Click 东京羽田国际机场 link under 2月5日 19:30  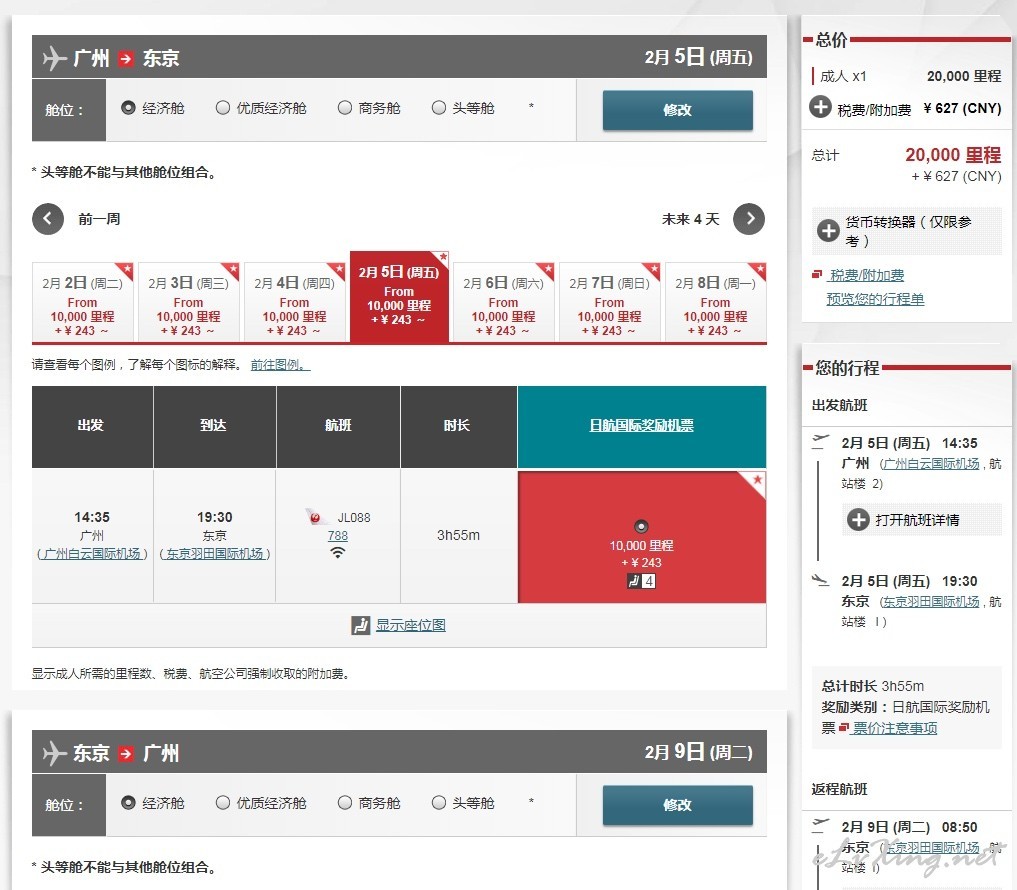point(931,602)
